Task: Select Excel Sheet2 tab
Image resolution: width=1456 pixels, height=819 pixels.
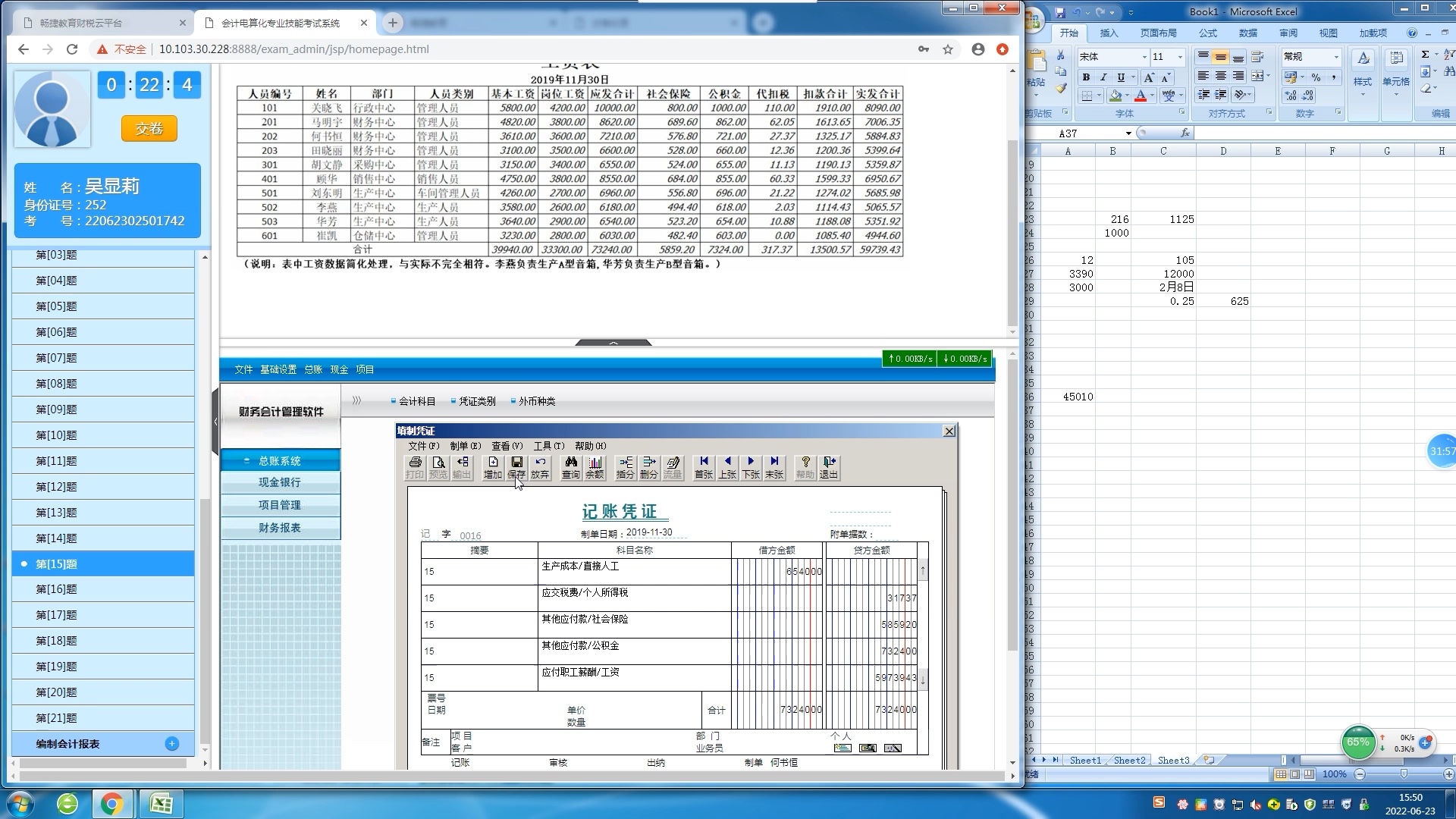Action: 1129,761
